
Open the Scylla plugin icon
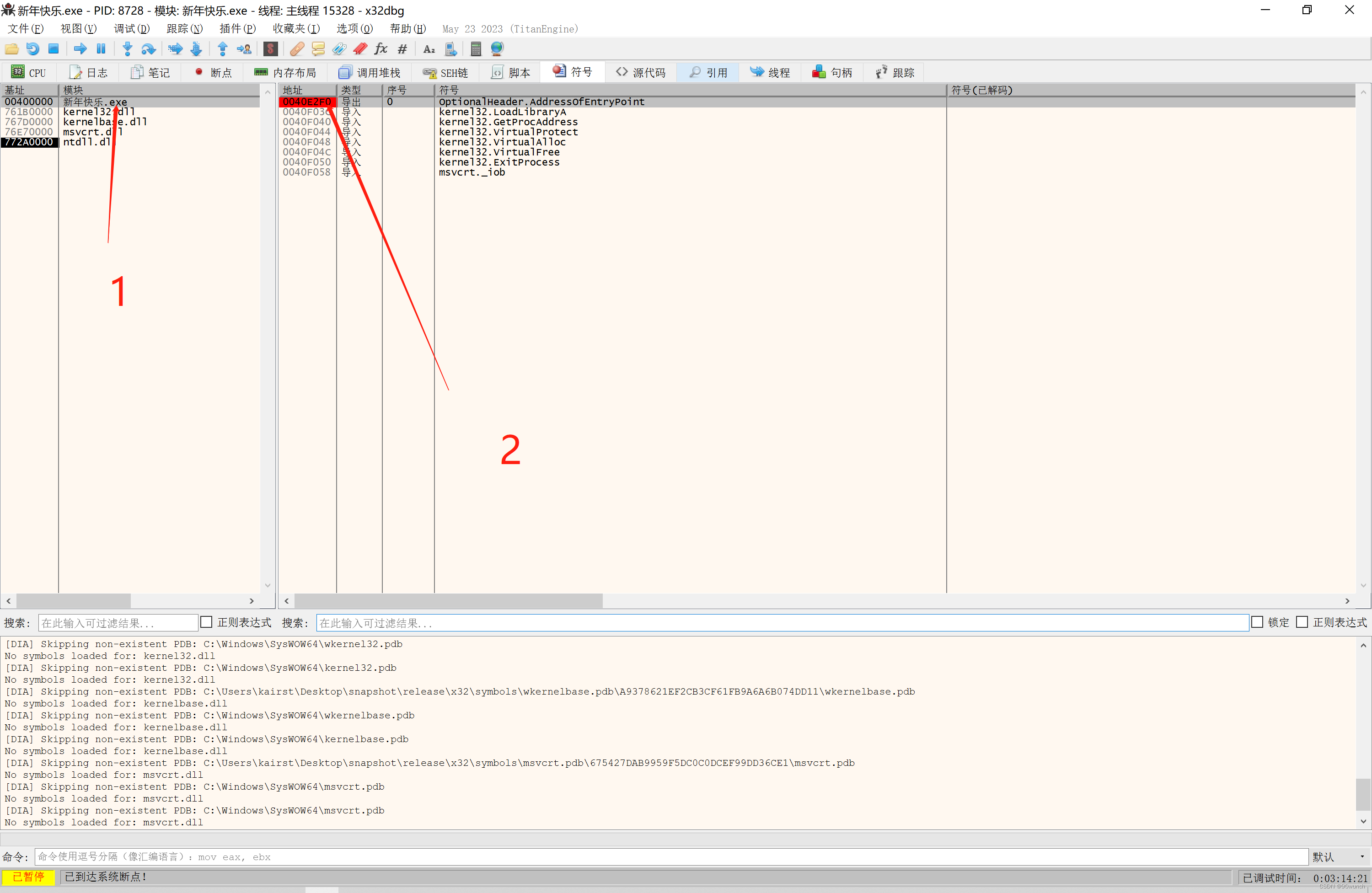coord(270,49)
